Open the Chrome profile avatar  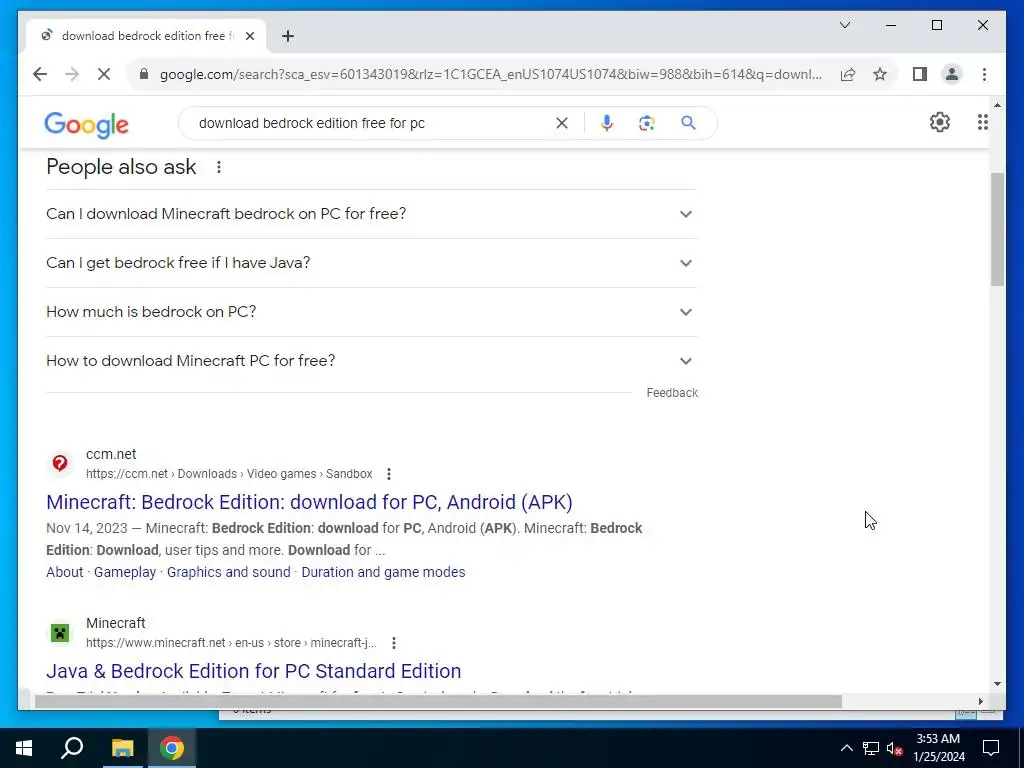coord(952,74)
